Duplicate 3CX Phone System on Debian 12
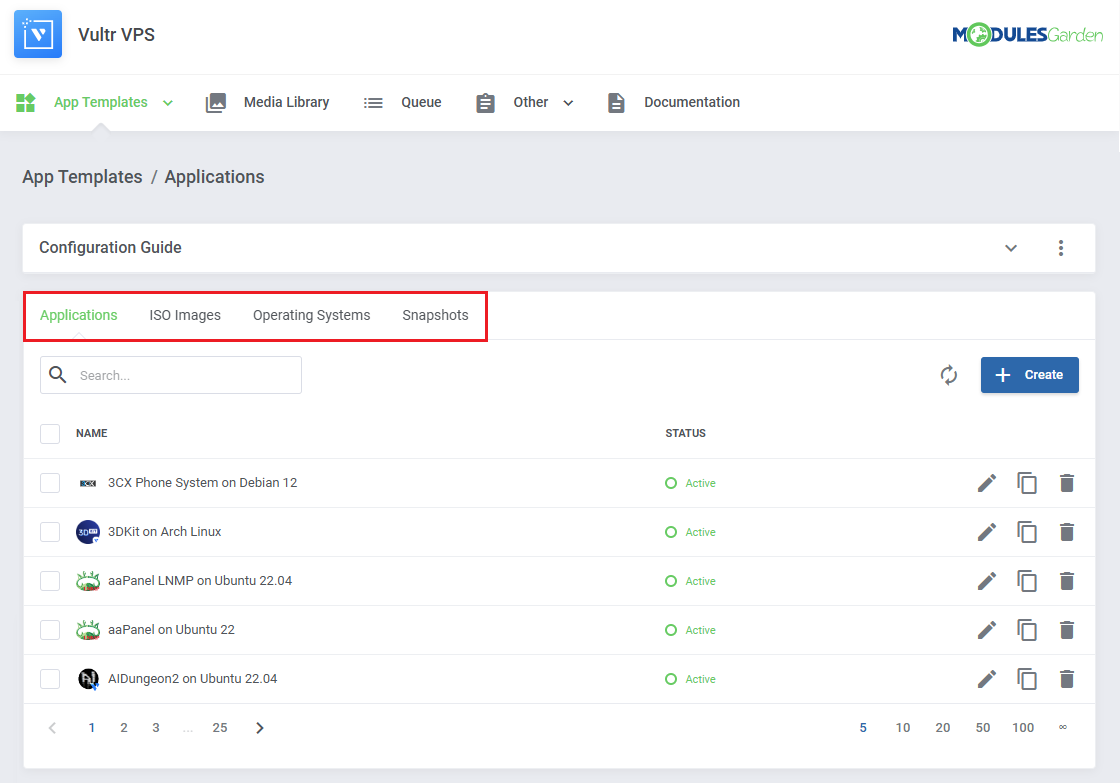This screenshot has width=1120, height=783. (1026, 483)
